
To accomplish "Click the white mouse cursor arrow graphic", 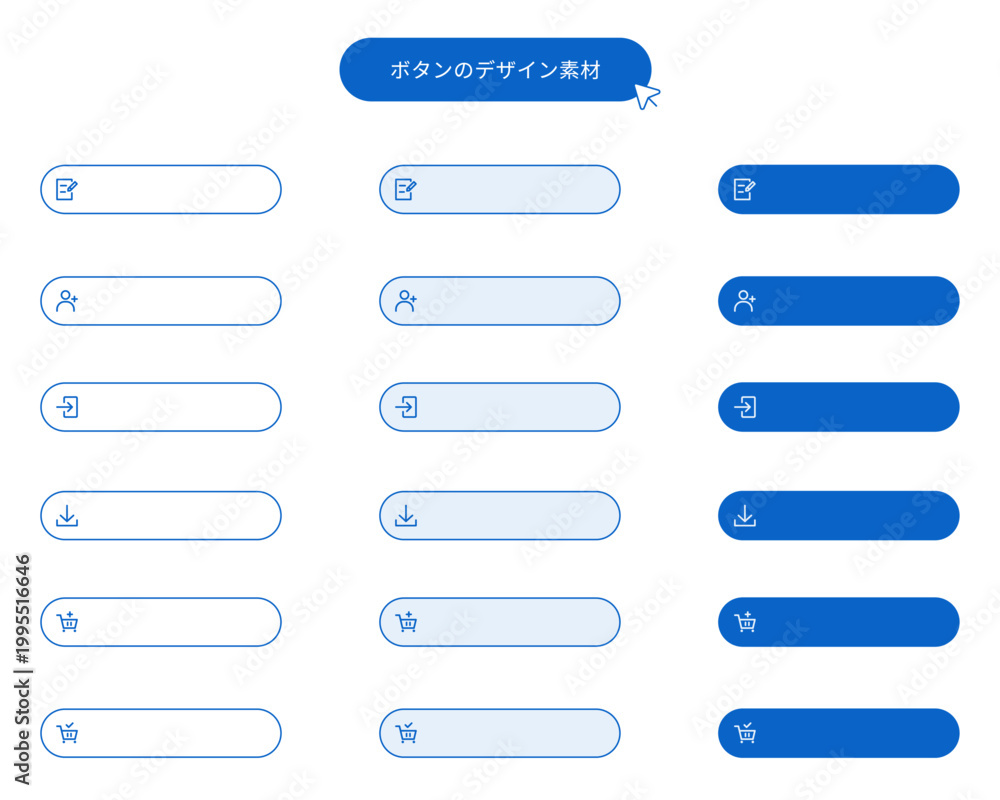I will point(647,96).
